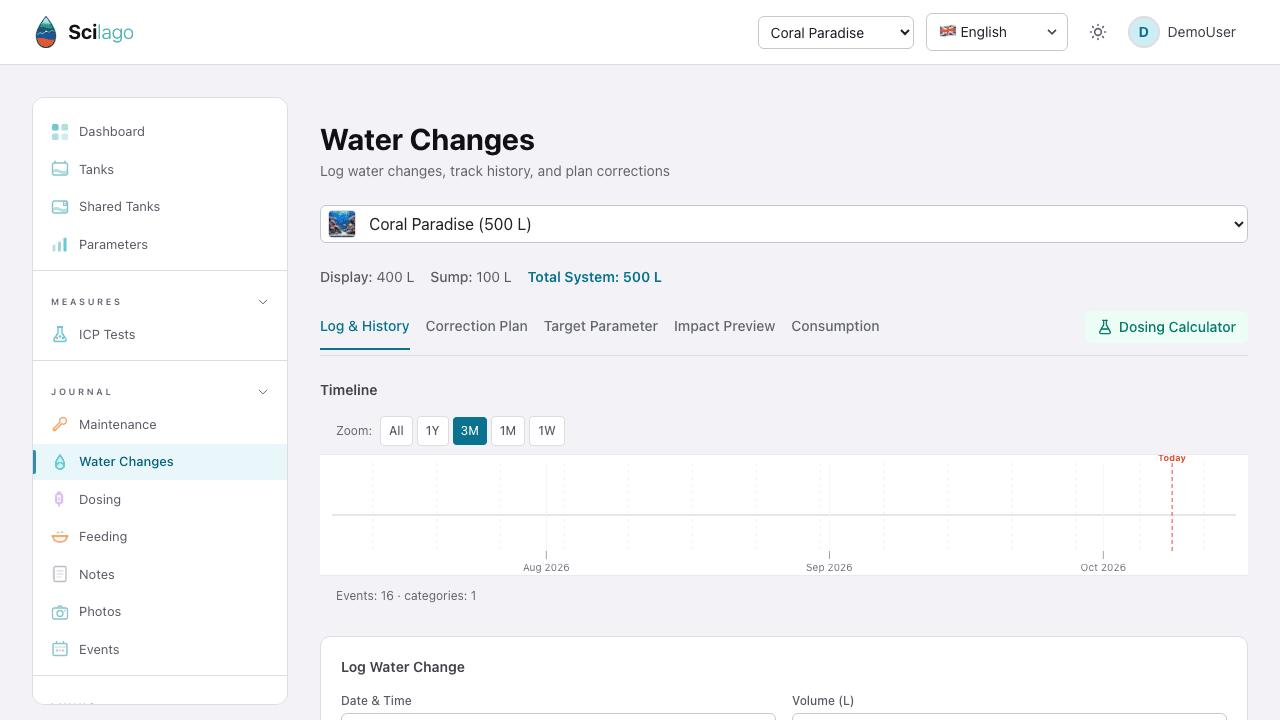Screen dimensions: 1280x720
Task: Open the Feeding journal
Action: click(160, 537)
